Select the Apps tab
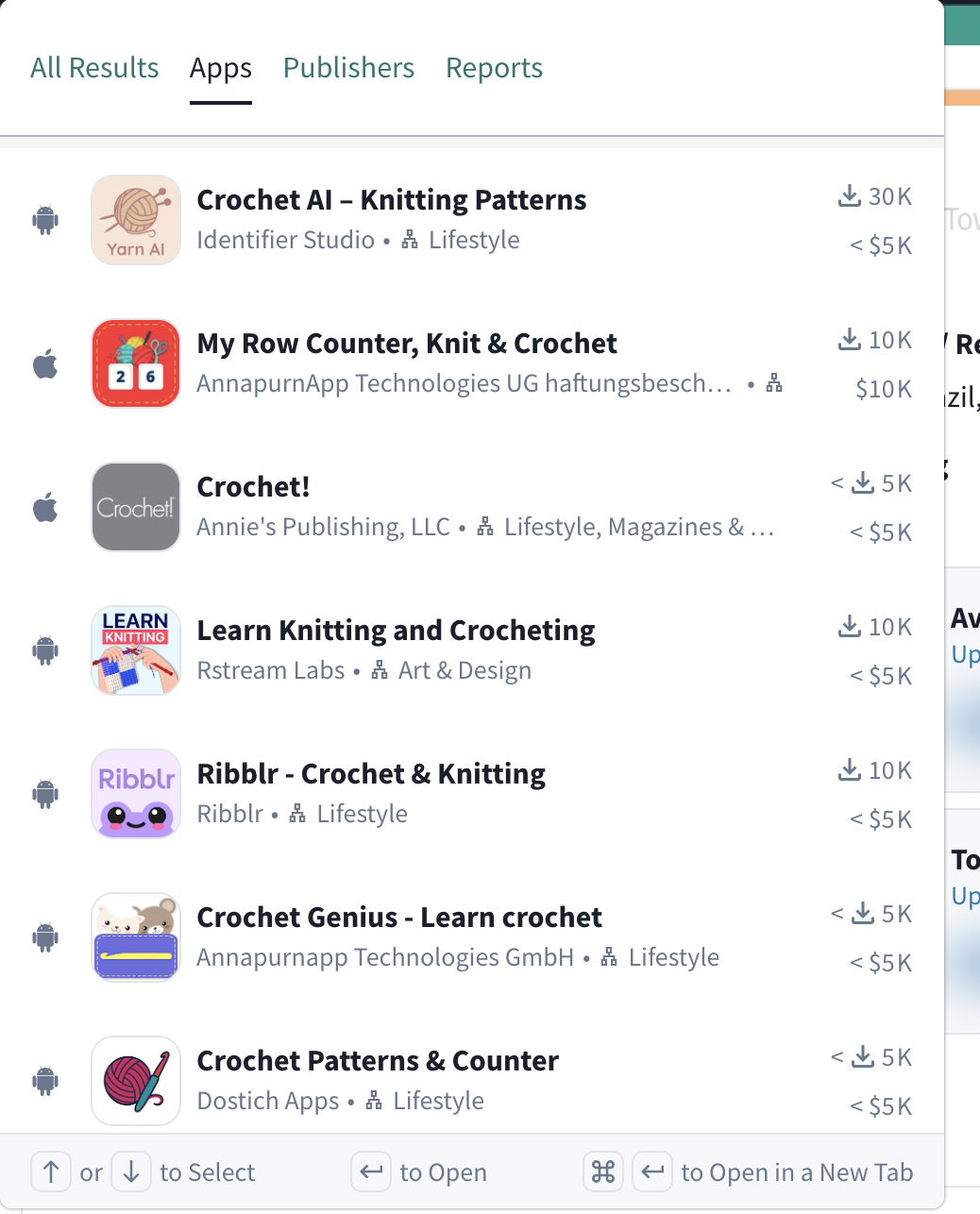980x1214 pixels. (220, 67)
